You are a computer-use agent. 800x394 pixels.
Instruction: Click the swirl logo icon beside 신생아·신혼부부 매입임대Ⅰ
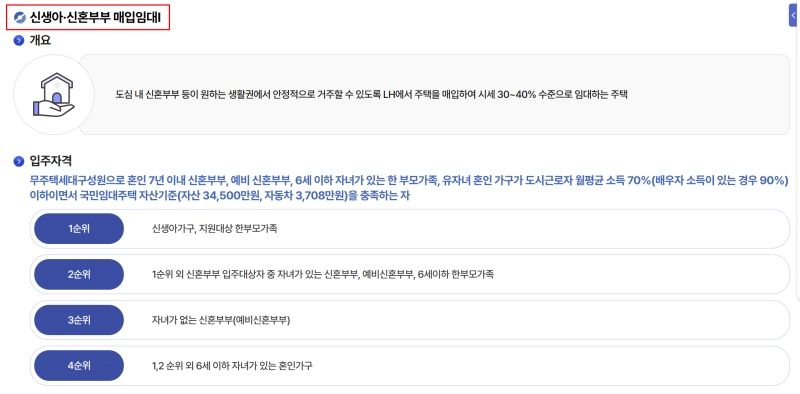(x=20, y=18)
